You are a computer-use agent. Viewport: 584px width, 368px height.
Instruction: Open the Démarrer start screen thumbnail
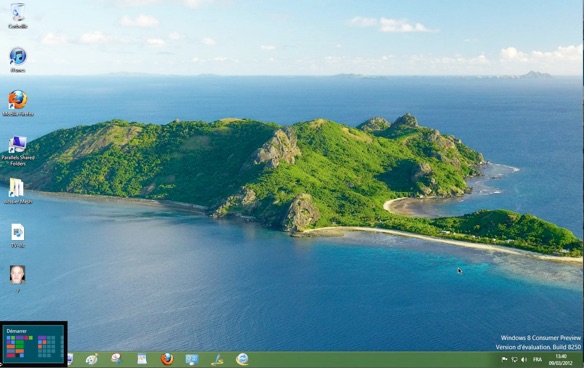[34, 343]
